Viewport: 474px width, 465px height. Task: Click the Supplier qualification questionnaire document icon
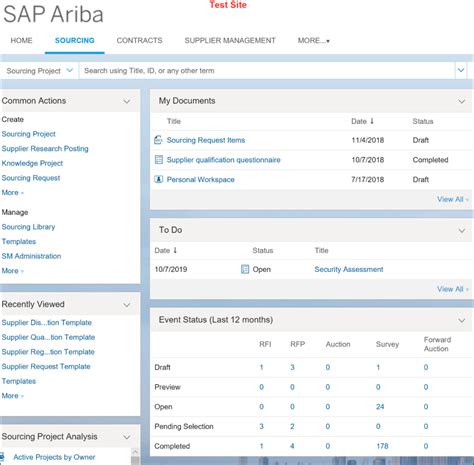[x=159, y=160]
